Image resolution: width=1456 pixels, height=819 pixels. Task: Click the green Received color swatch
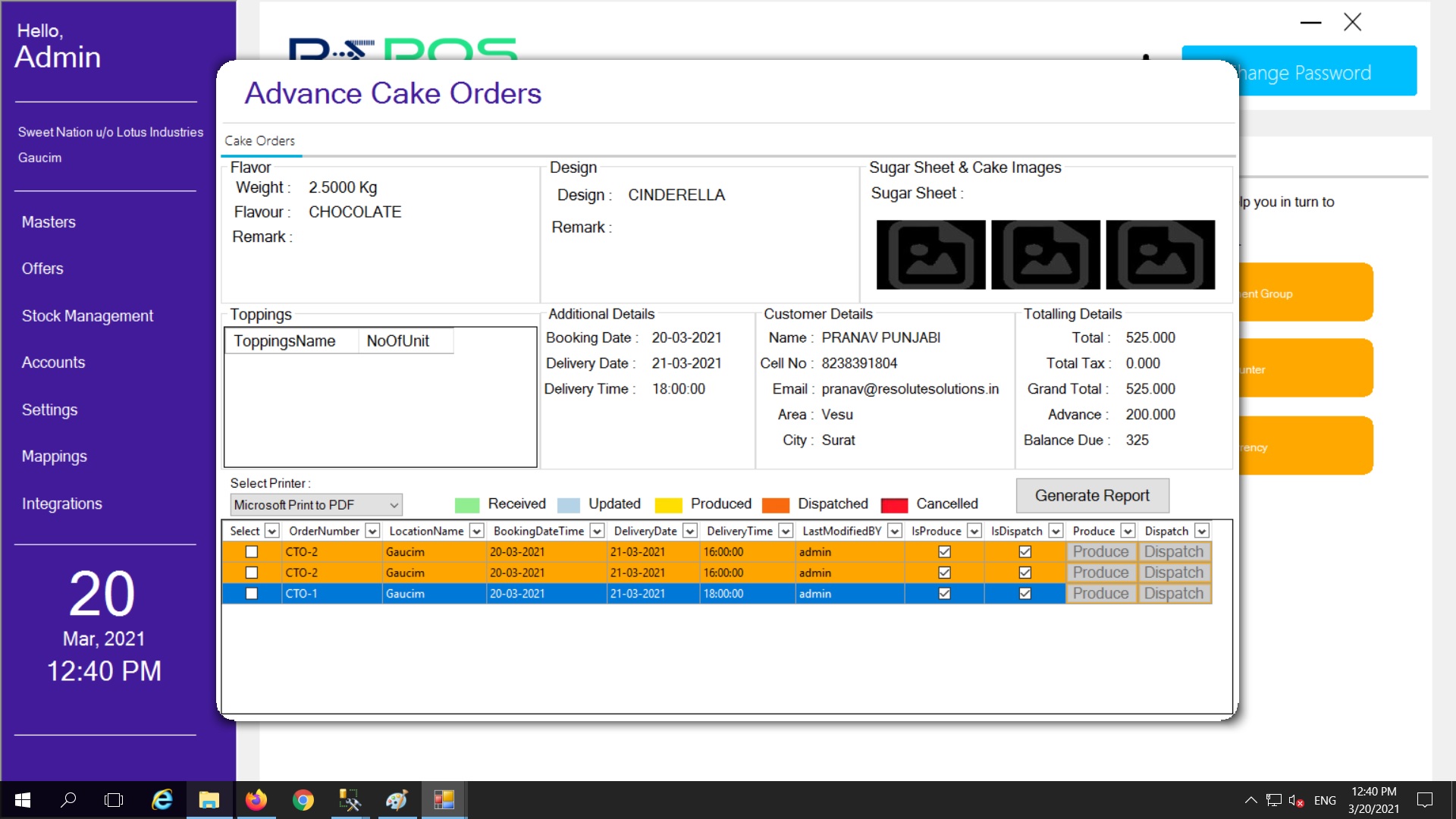click(x=466, y=505)
